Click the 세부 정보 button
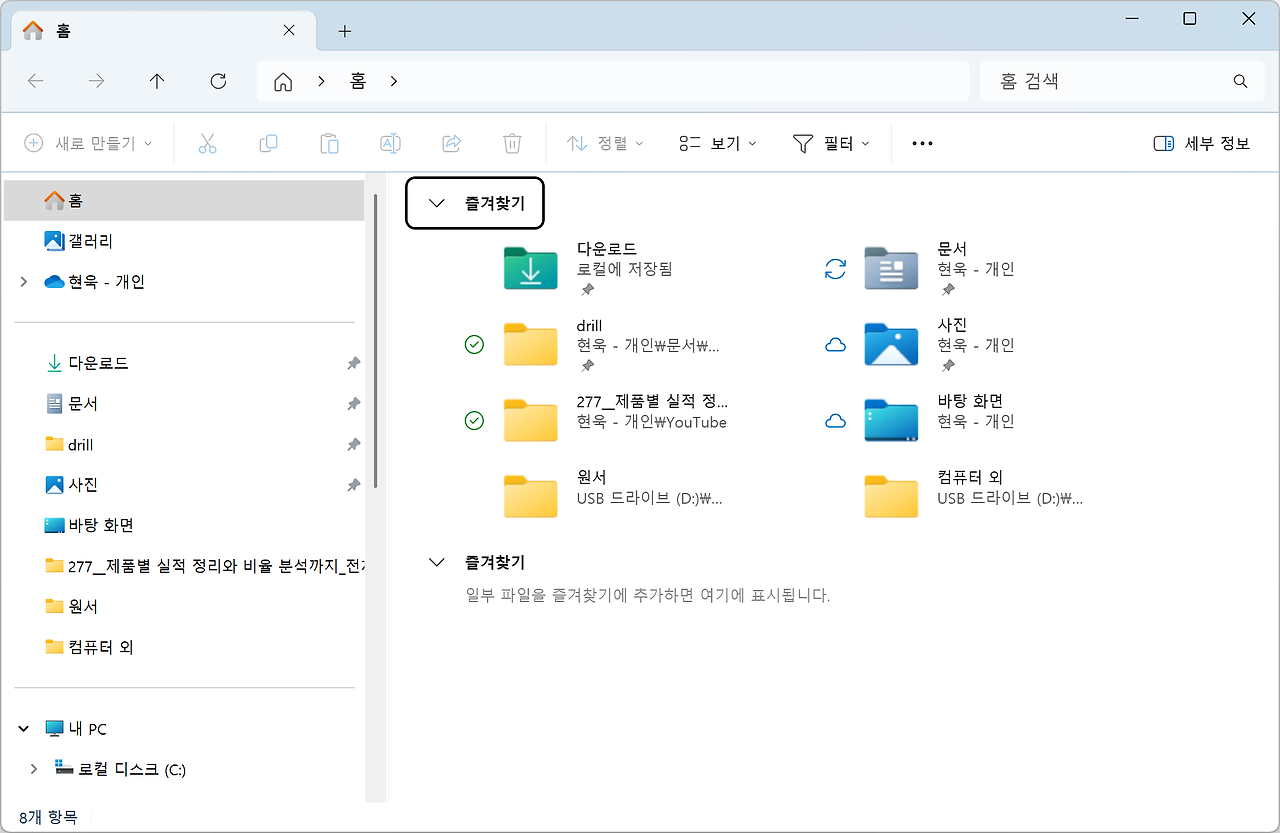The image size is (1280, 833). click(x=1200, y=143)
